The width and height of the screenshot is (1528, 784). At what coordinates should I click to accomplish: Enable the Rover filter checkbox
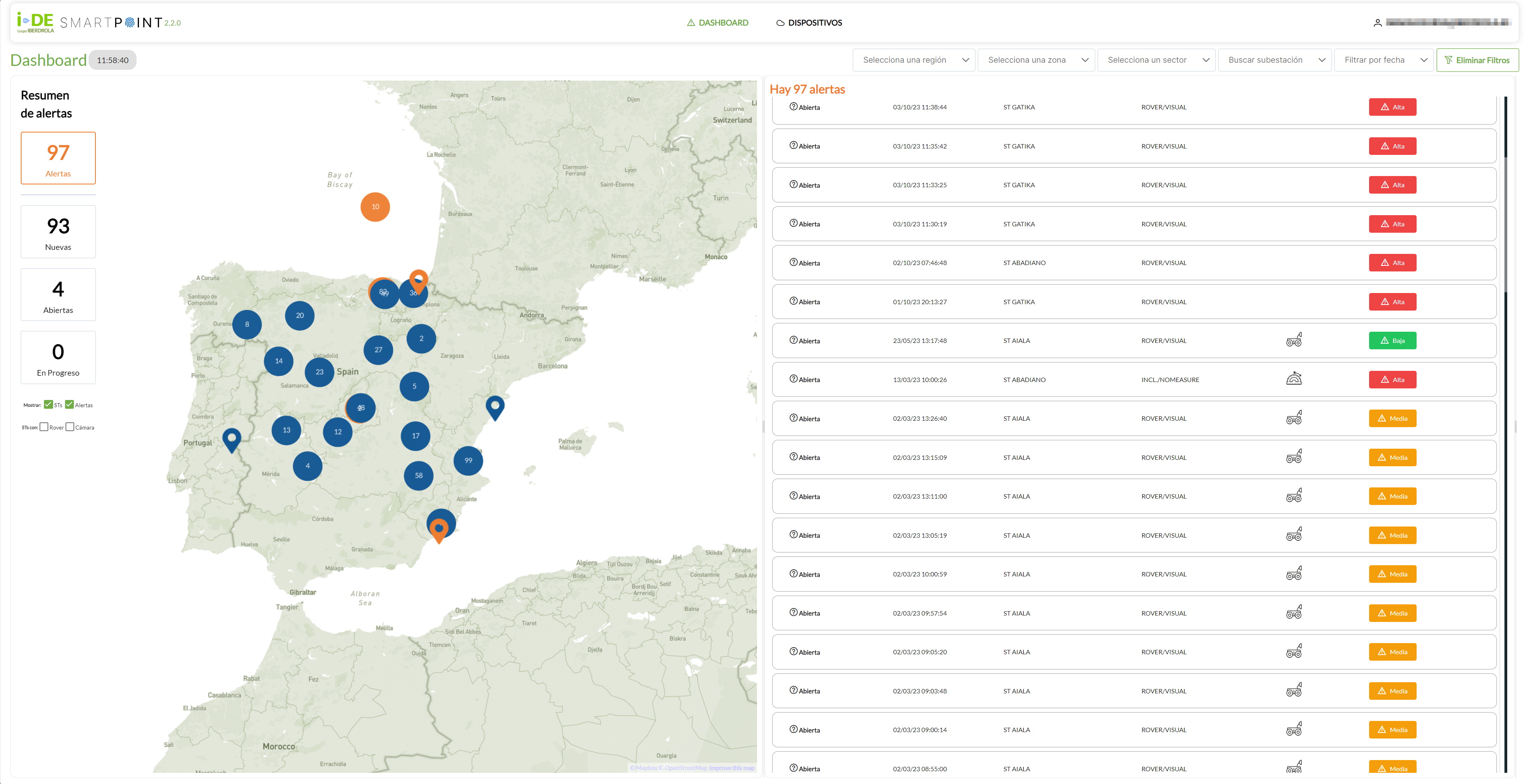pyautogui.click(x=44, y=427)
